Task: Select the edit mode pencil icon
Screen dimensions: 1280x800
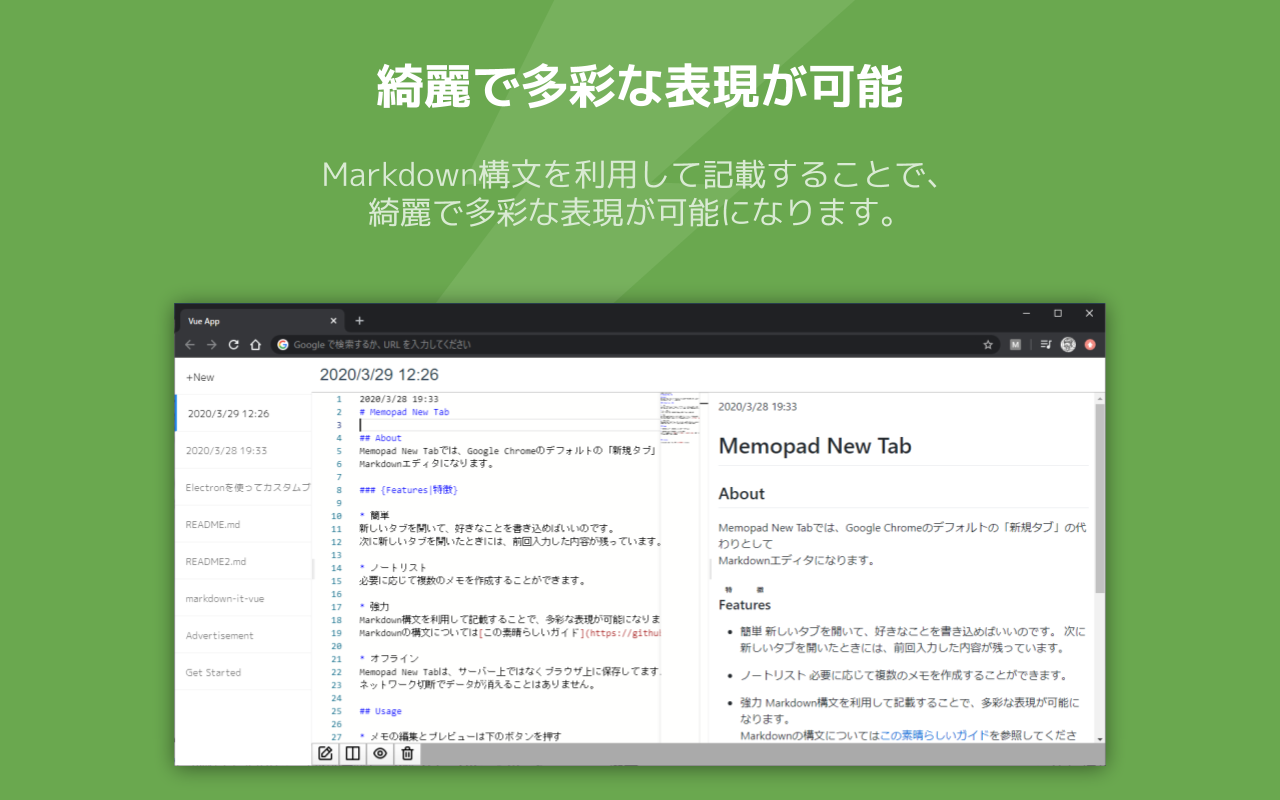Action: (x=325, y=754)
